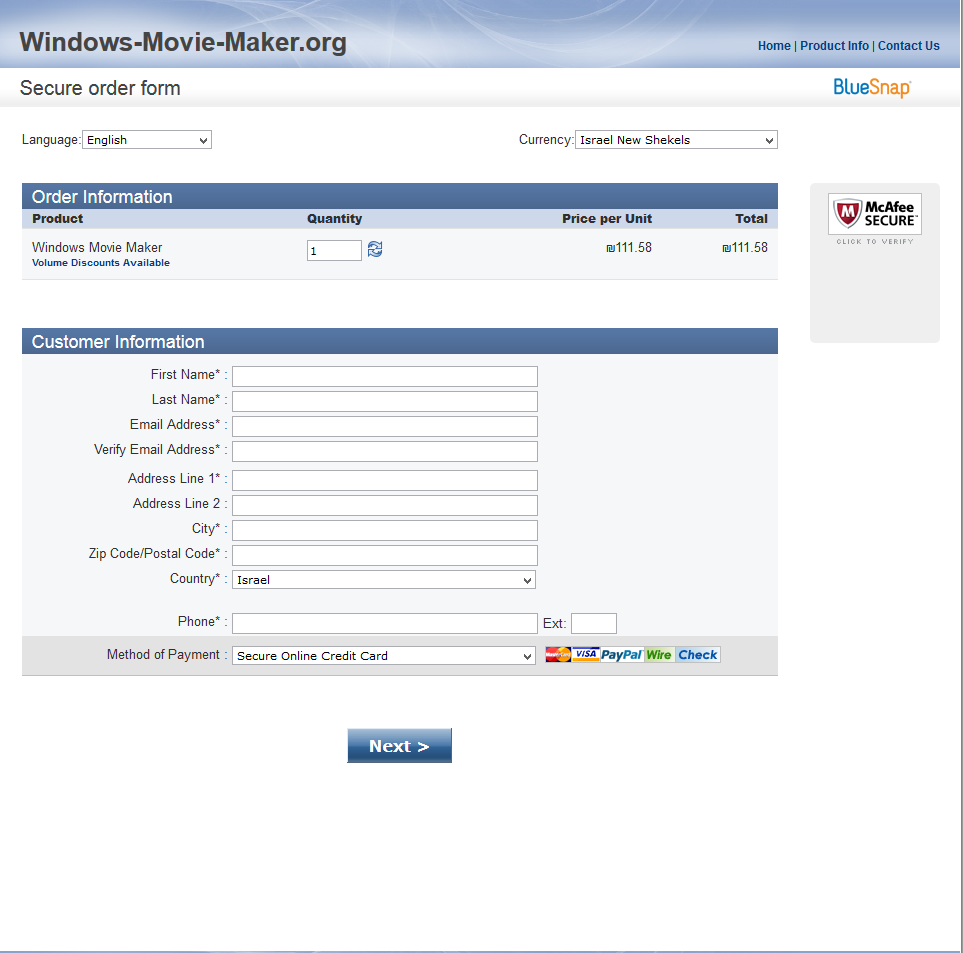Select the Quantity input box
This screenshot has width=963, height=953.
click(x=334, y=251)
